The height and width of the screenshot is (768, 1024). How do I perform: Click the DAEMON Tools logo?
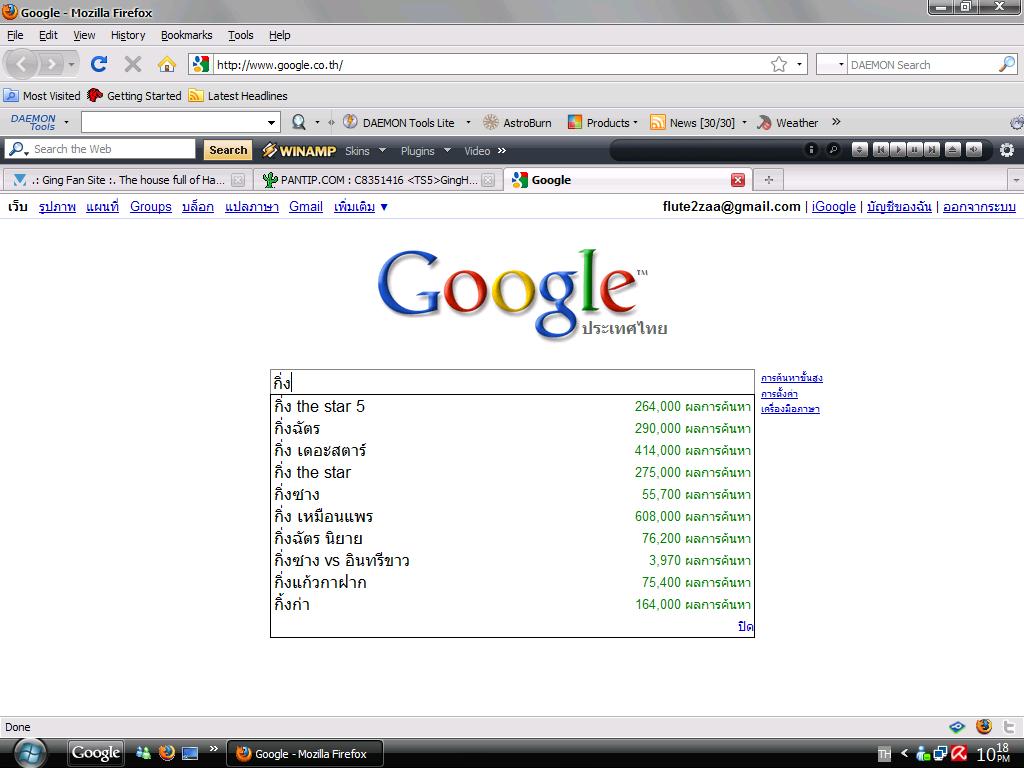(x=33, y=122)
